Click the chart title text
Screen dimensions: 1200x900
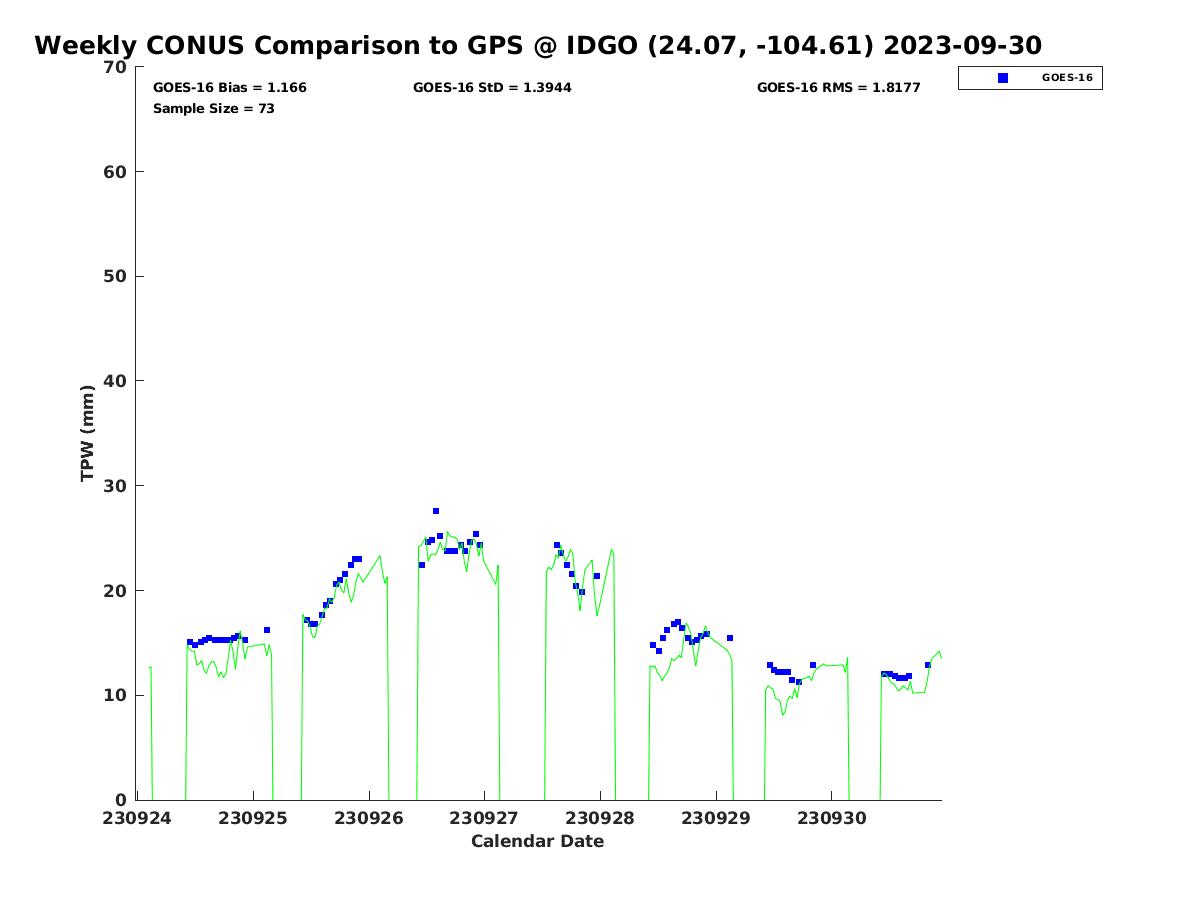coord(538,46)
